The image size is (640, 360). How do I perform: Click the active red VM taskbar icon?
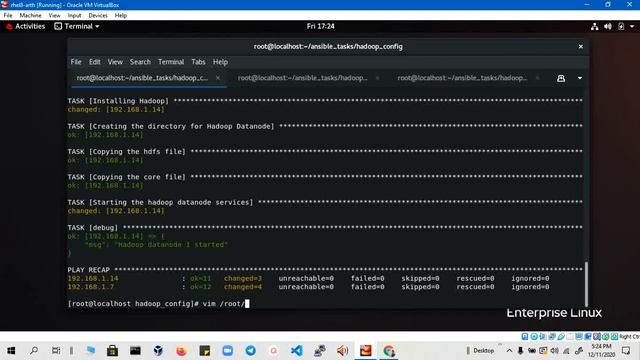pyautogui.click(x=366, y=351)
